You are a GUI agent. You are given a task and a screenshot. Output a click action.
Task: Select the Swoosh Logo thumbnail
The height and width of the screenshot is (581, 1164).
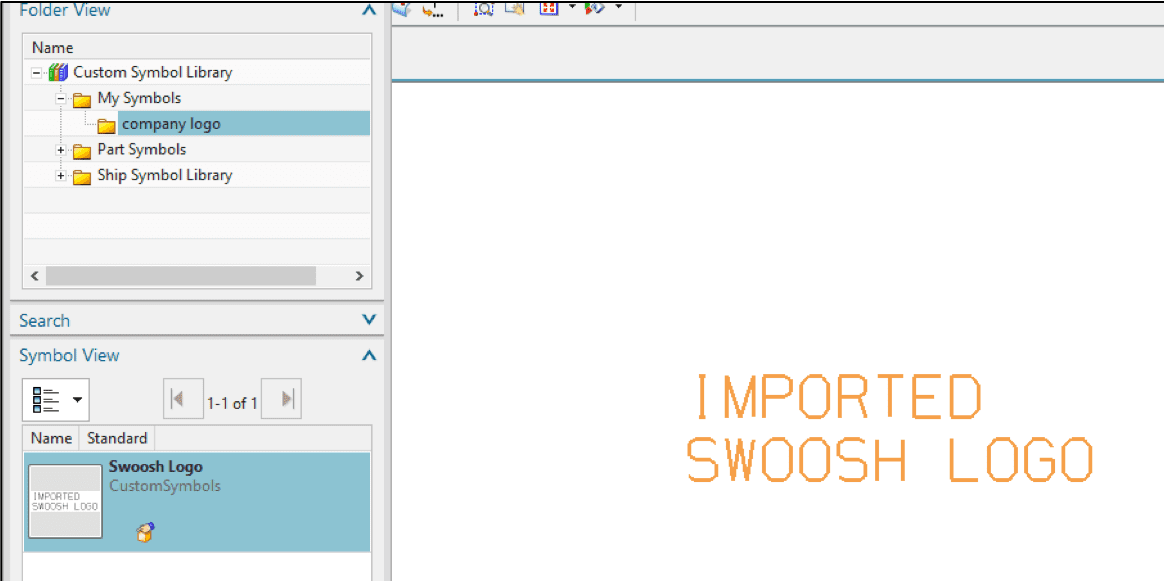(x=65, y=501)
